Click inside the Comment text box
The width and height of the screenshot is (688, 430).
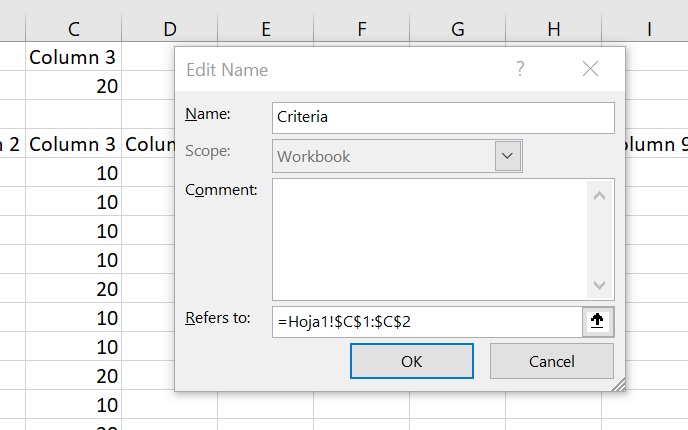click(x=430, y=238)
